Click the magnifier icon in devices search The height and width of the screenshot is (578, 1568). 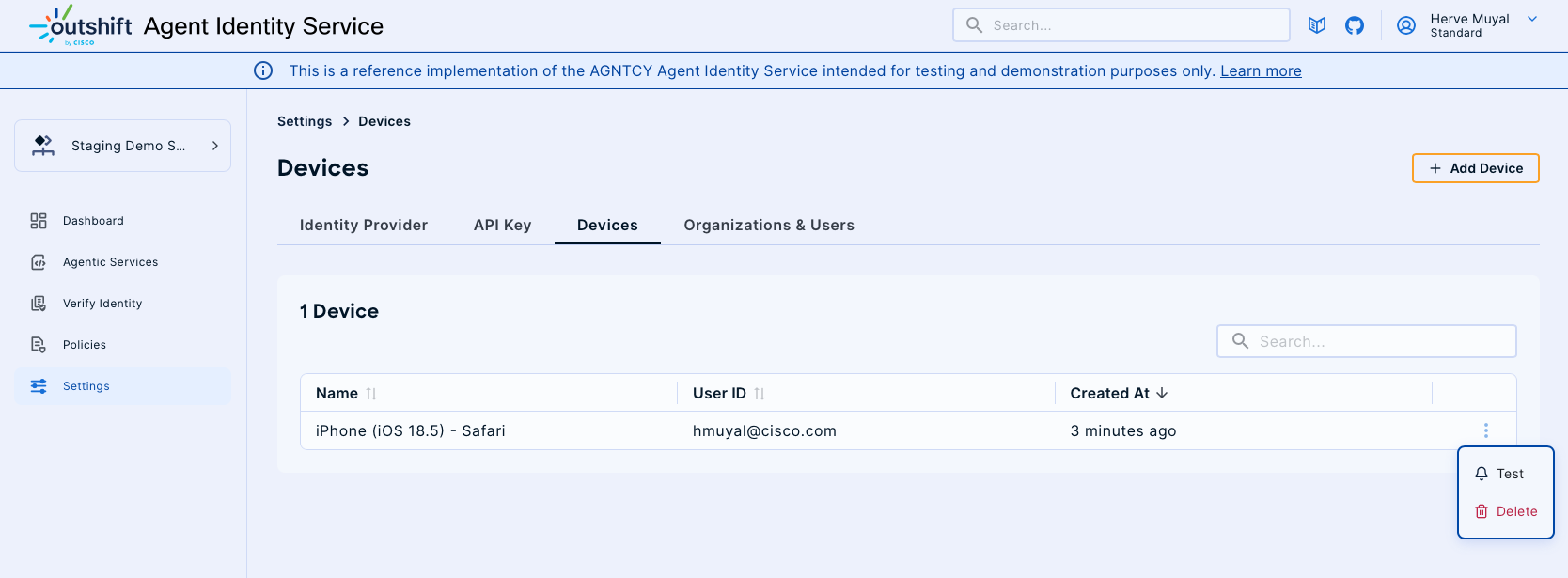1241,341
